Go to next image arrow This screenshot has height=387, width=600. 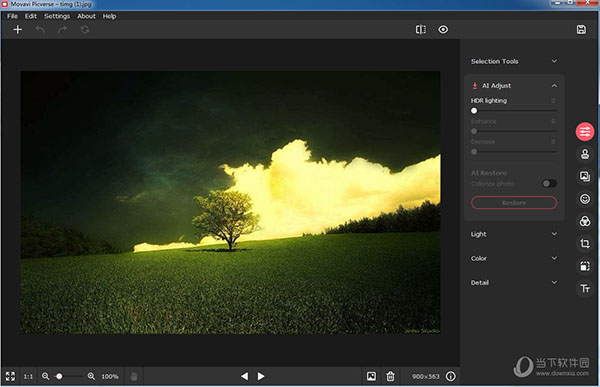pos(261,376)
